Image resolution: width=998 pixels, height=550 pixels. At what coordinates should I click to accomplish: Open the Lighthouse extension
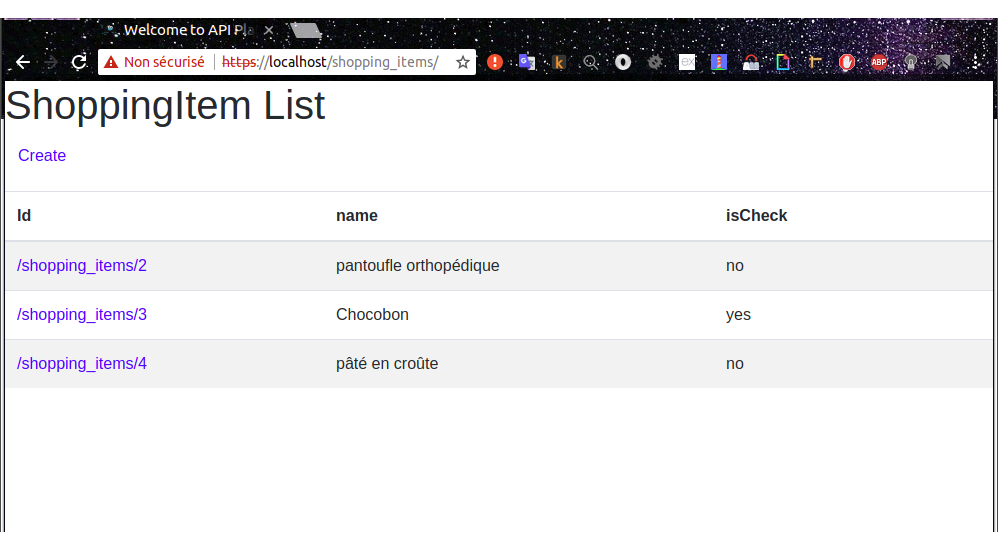[719, 62]
